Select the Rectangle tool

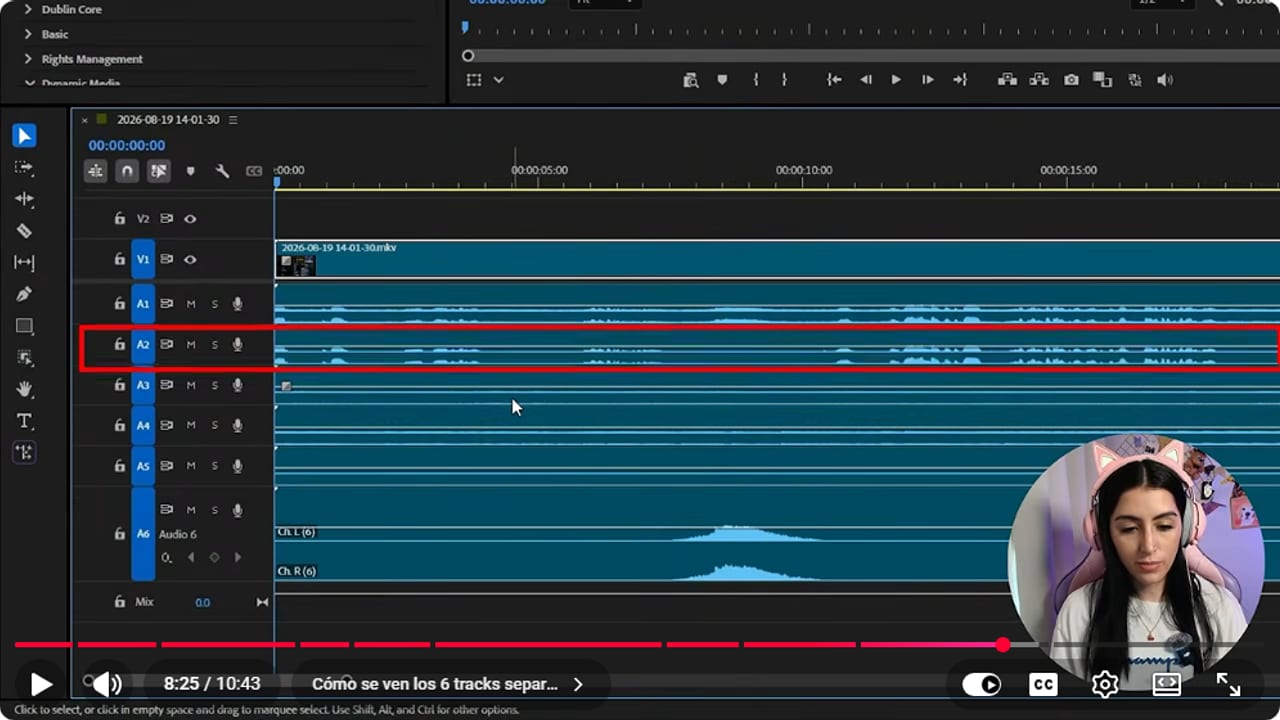point(24,326)
